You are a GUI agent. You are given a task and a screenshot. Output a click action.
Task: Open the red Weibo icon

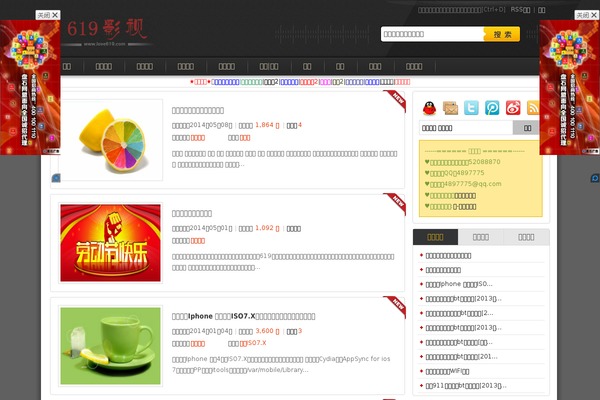(513, 108)
